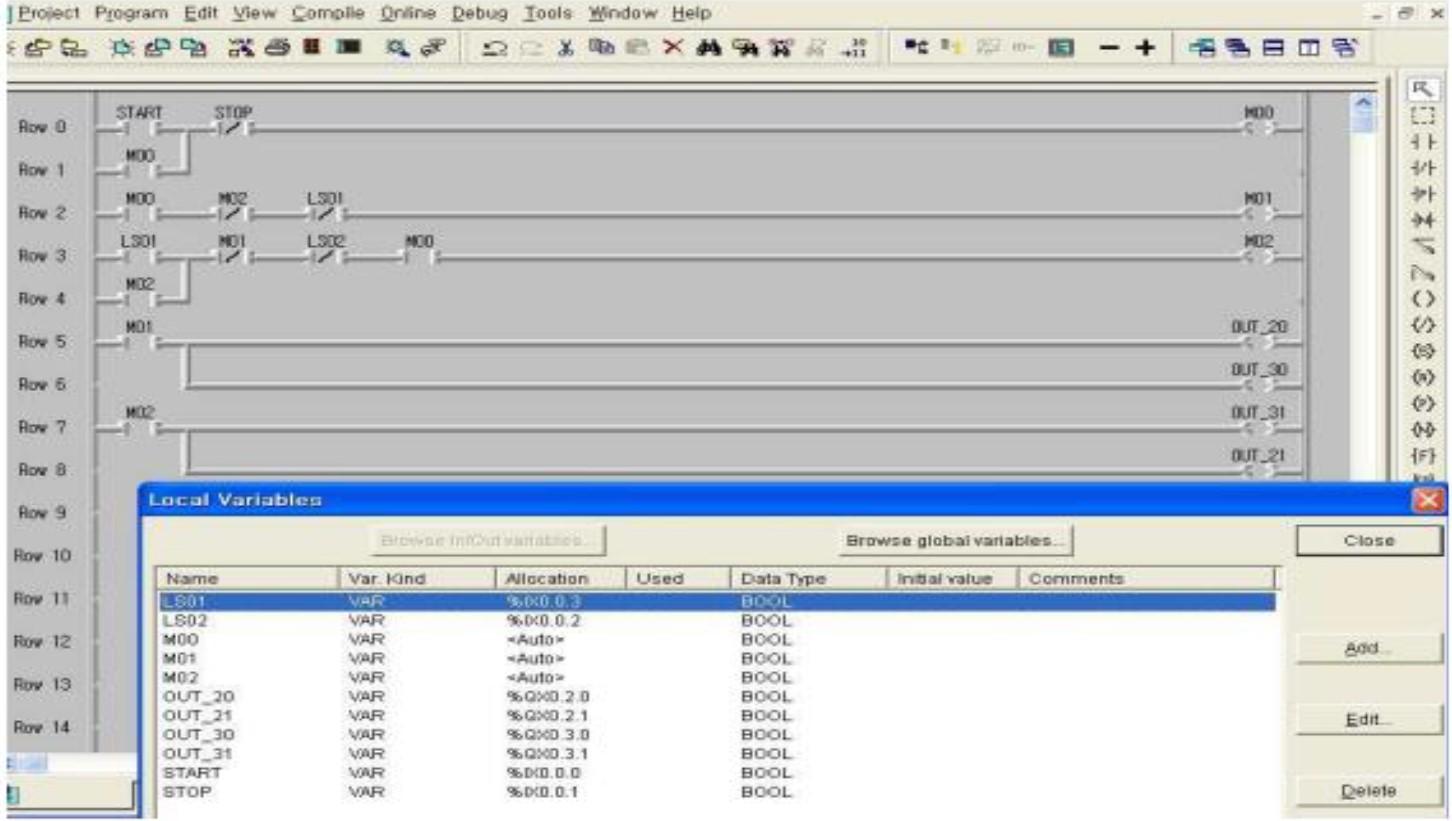Select the OUT_30 variable row
Screen dimensions: 1452x821
click(716, 734)
